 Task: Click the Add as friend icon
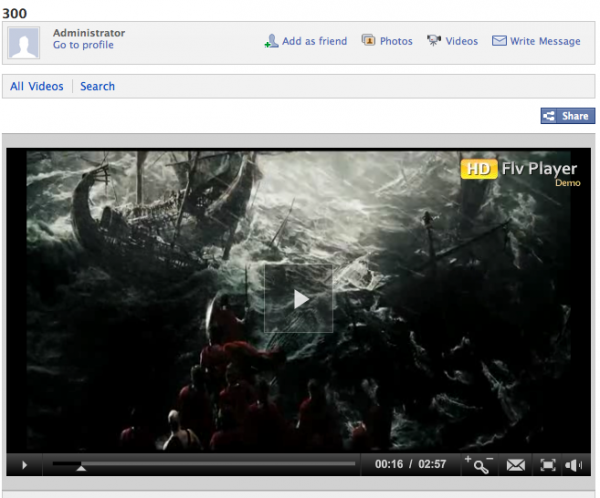(x=271, y=41)
